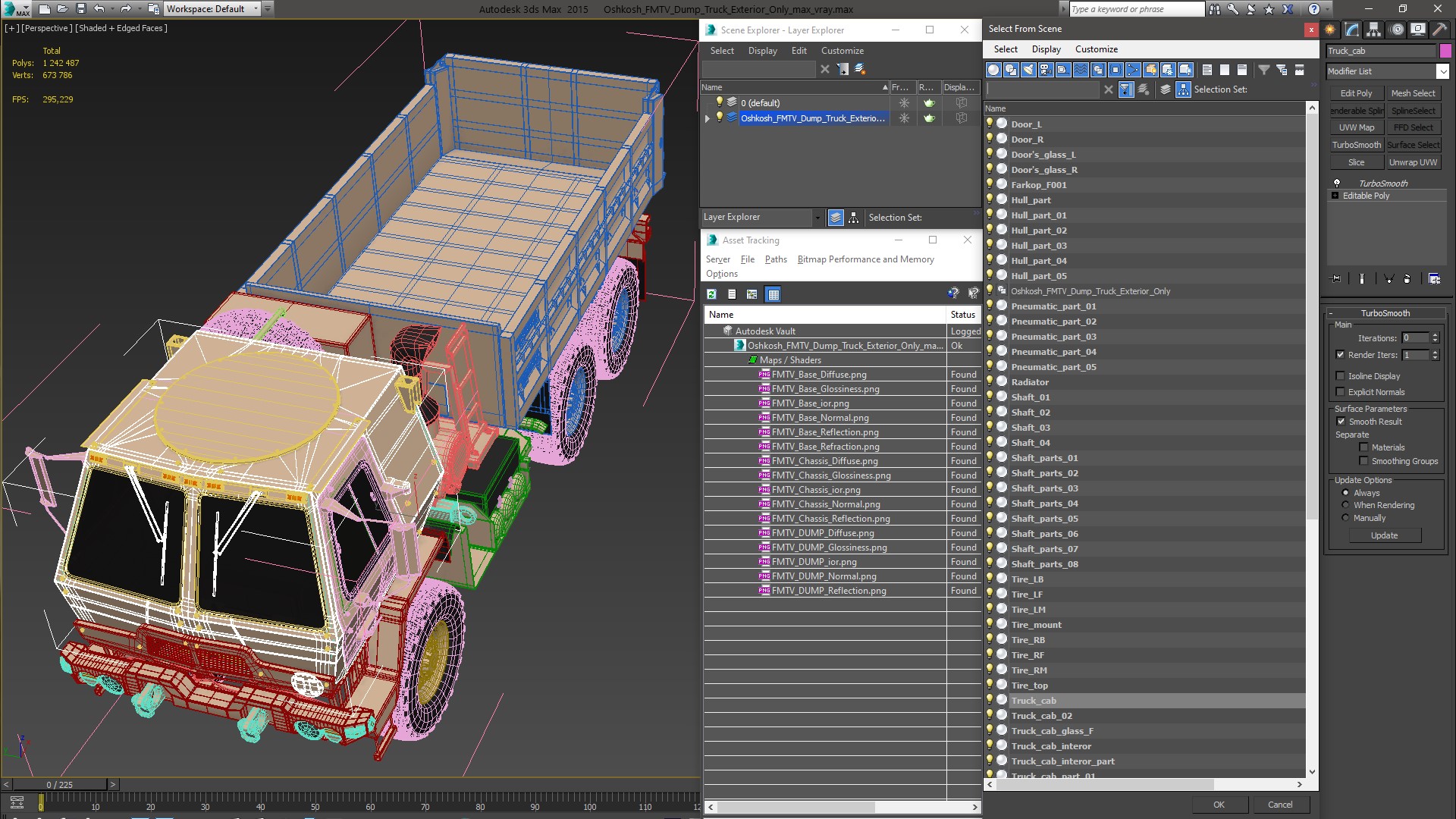Click the timeline frame slider 0 / 225
The height and width of the screenshot is (819, 1456).
tap(59, 785)
